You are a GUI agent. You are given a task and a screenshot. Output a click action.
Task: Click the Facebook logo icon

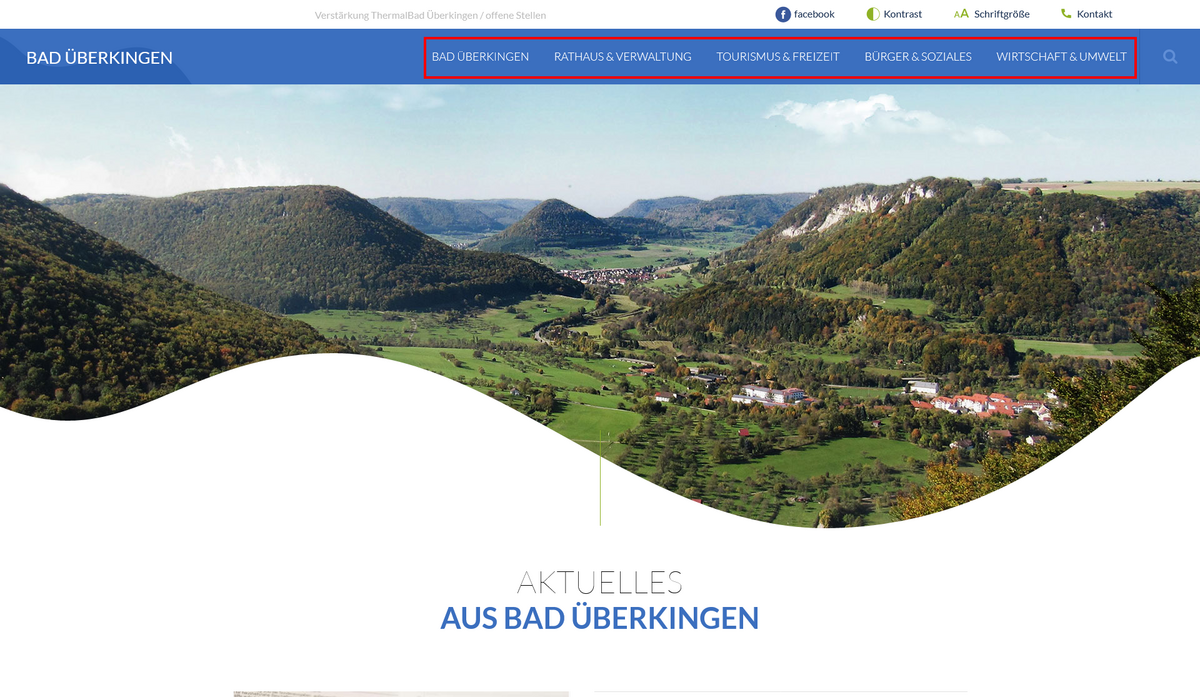tap(783, 14)
